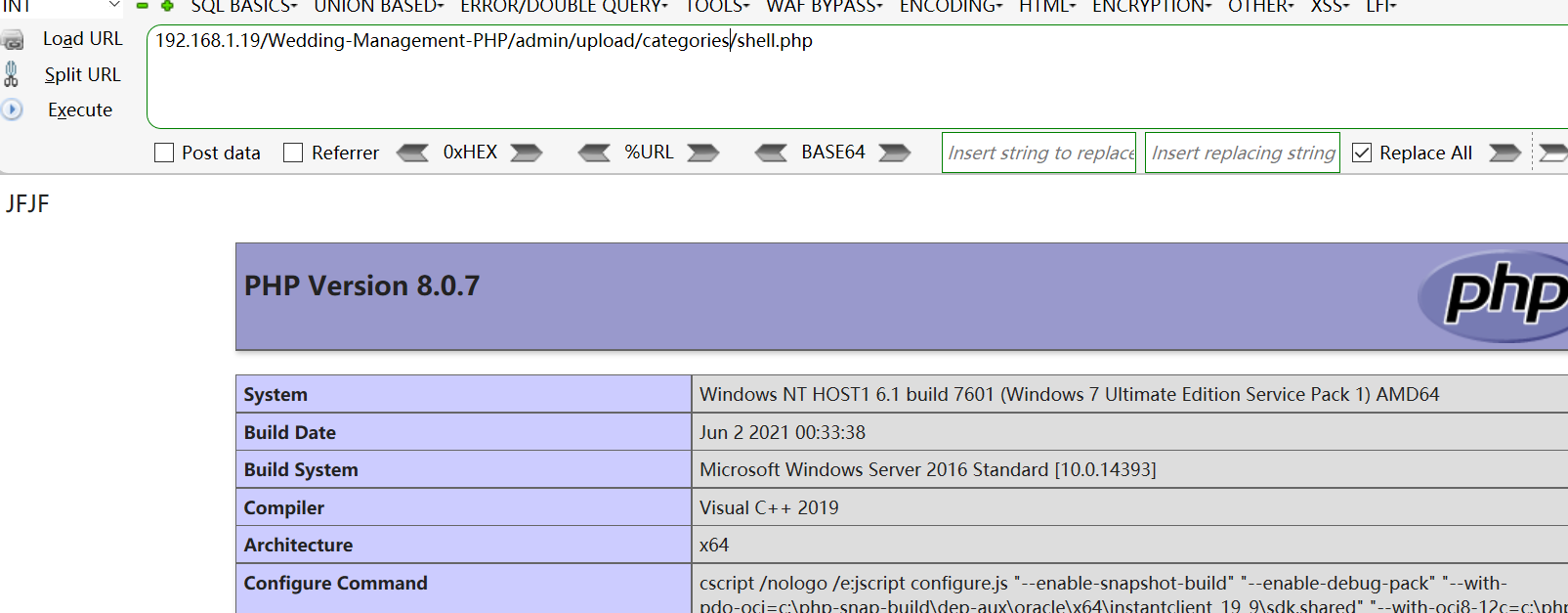Click the JFJF text on the page

point(27,203)
